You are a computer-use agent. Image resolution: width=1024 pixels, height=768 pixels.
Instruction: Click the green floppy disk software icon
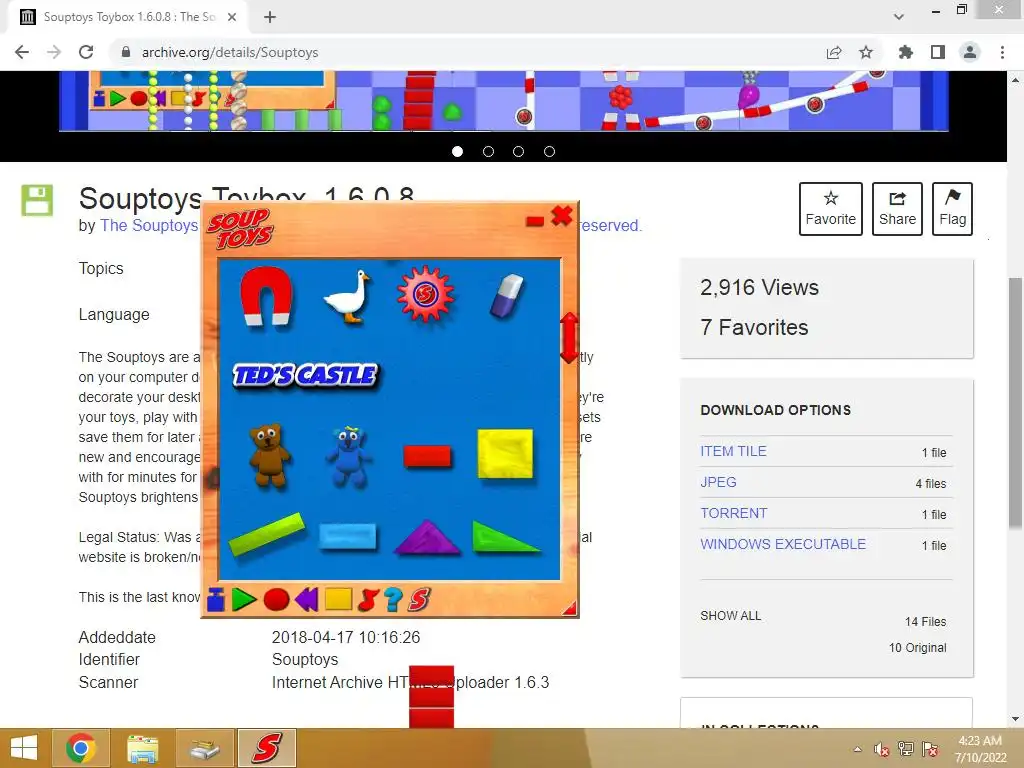(37, 200)
